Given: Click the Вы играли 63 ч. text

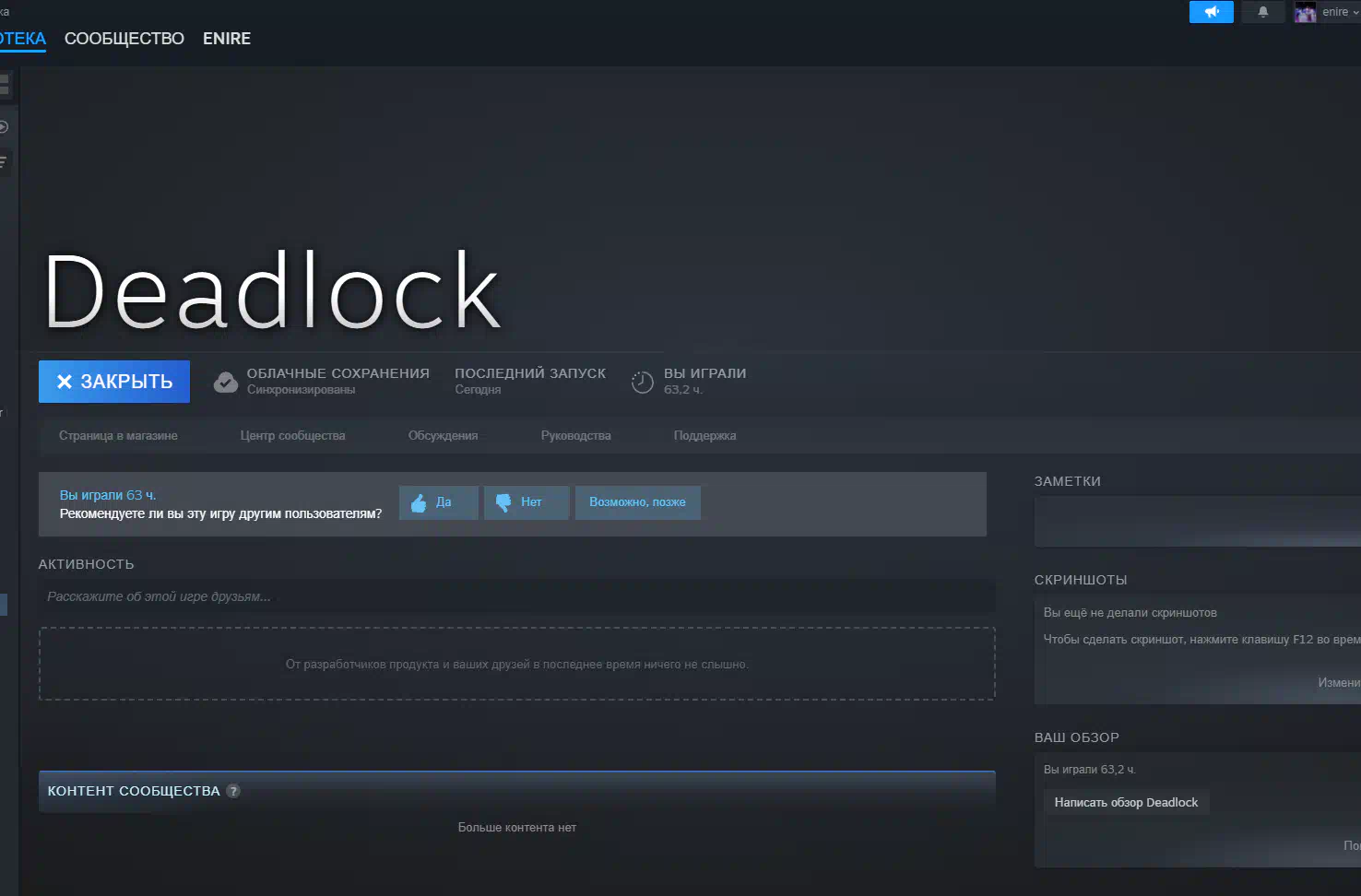Looking at the screenshot, I should click(x=108, y=495).
